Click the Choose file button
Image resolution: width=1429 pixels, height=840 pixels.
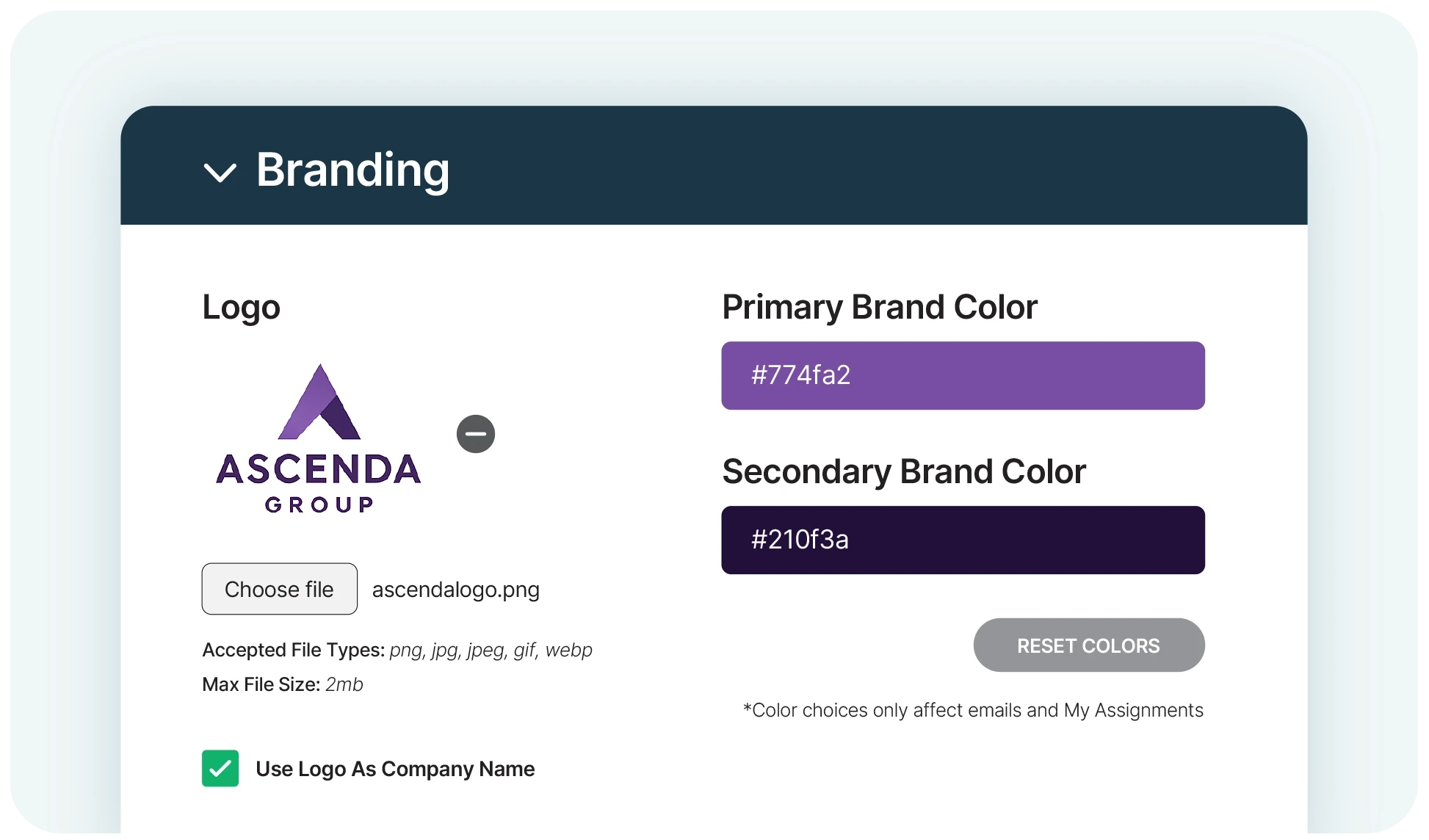[280, 589]
